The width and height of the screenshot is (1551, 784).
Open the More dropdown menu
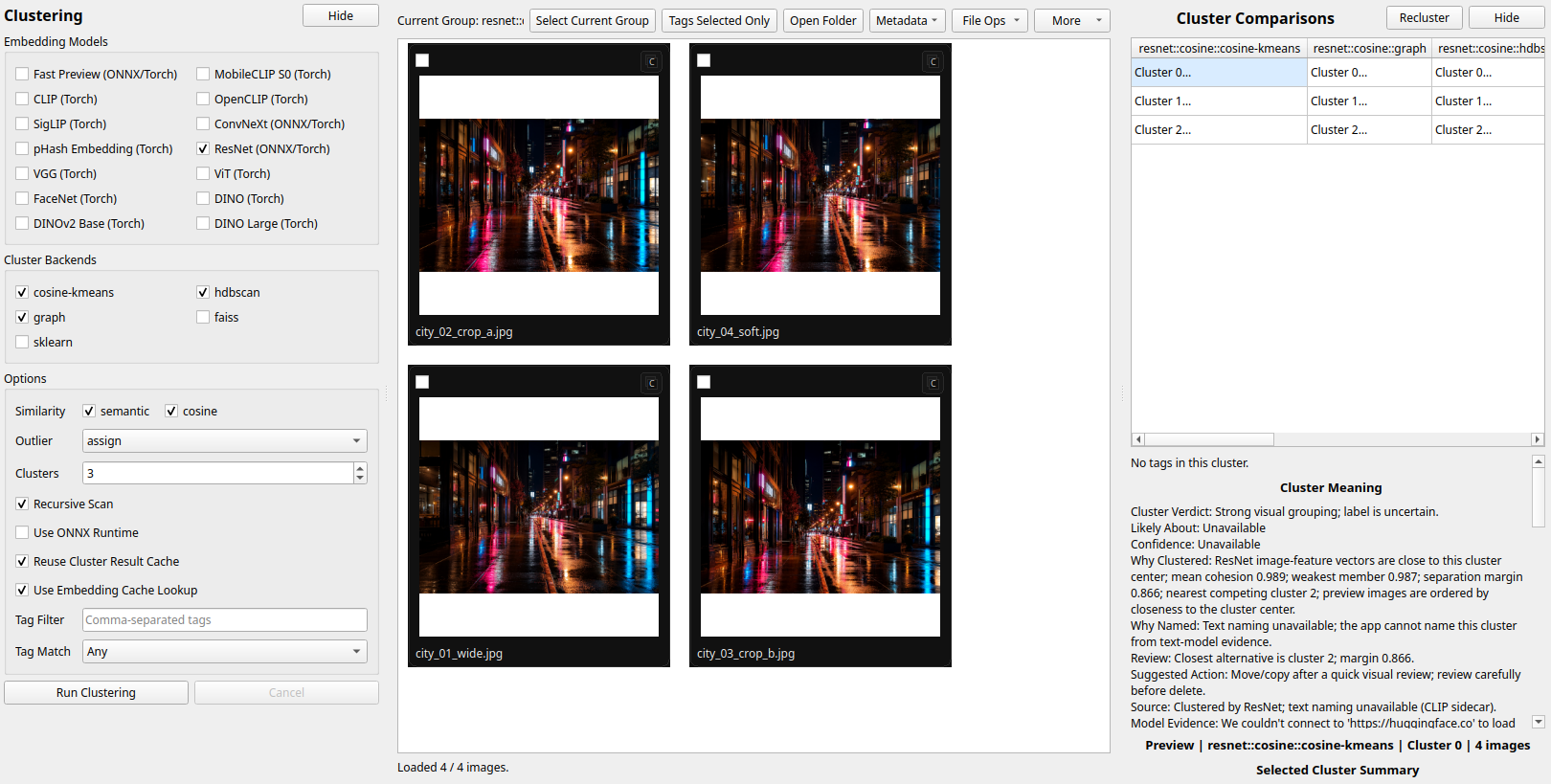[x=1072, y=20]
